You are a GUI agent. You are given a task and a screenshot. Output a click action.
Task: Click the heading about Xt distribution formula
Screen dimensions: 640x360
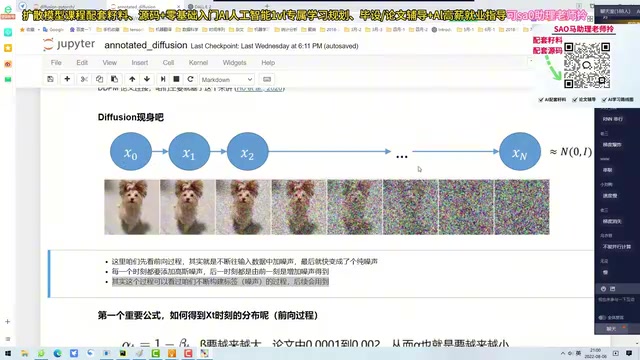pyautogui.click(x=208, y=315)
